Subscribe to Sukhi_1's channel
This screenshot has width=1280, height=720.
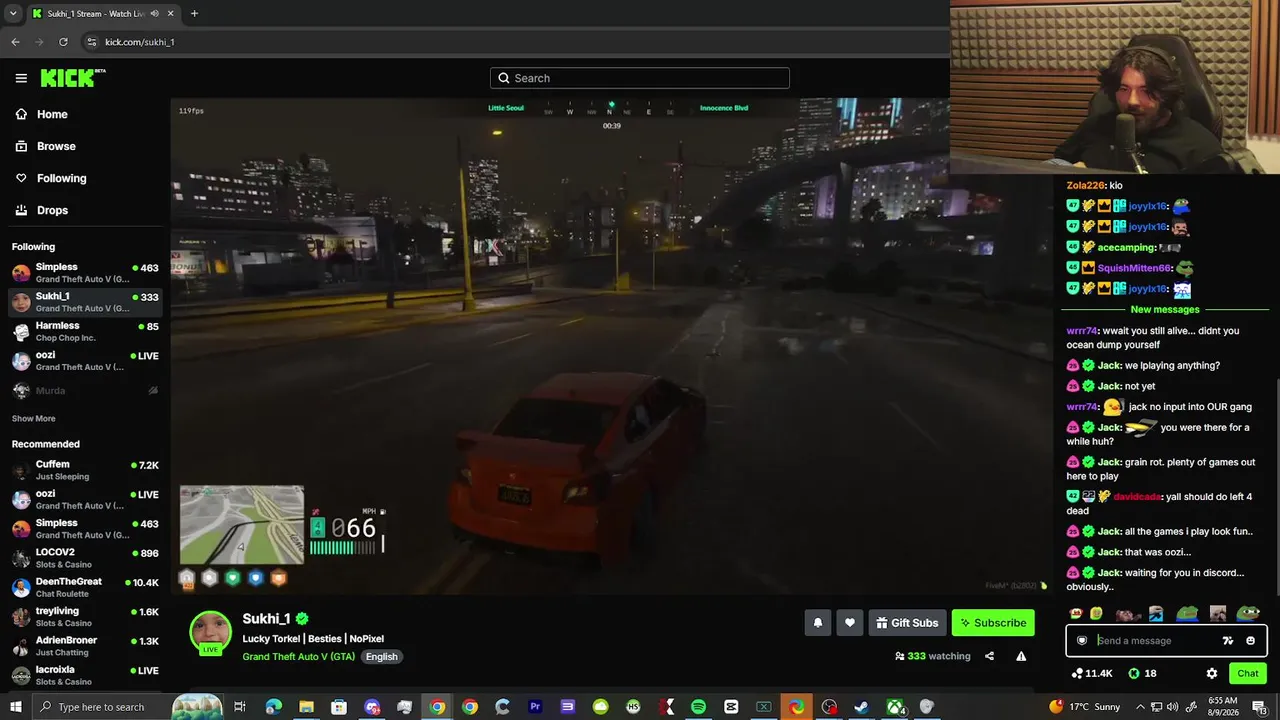pyautogui.click(x=993, y=623)
